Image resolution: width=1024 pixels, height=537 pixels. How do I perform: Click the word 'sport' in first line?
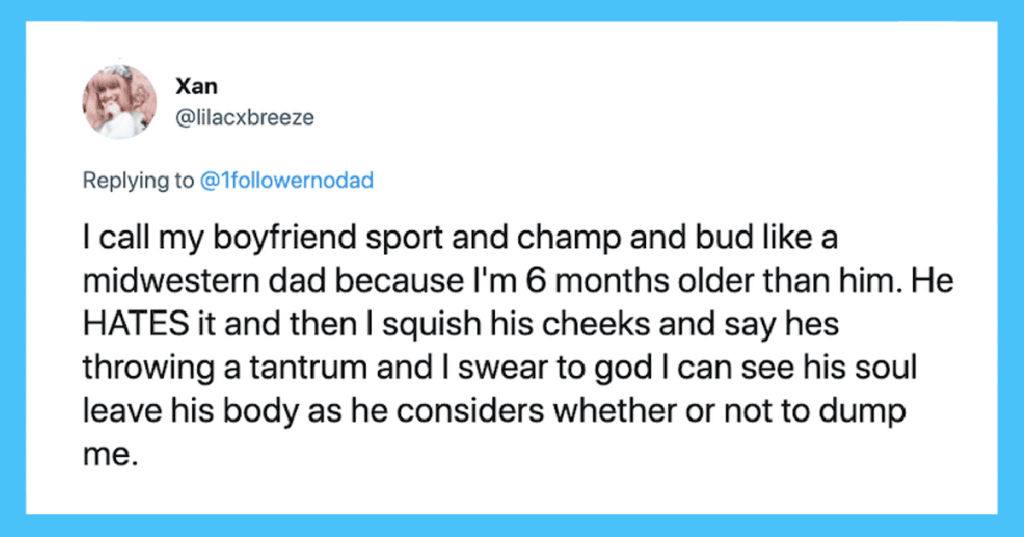click(x=404, y=238)
